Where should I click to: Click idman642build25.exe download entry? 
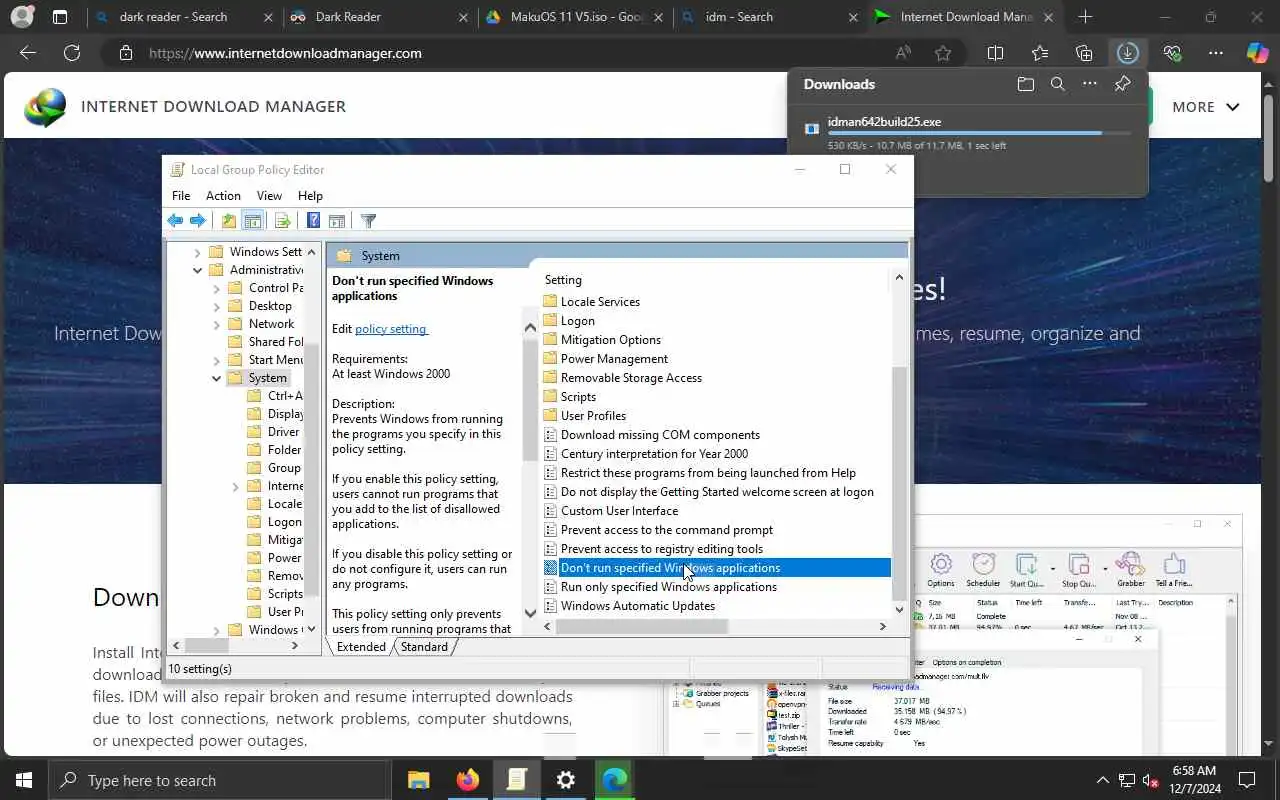pos(967,133)
